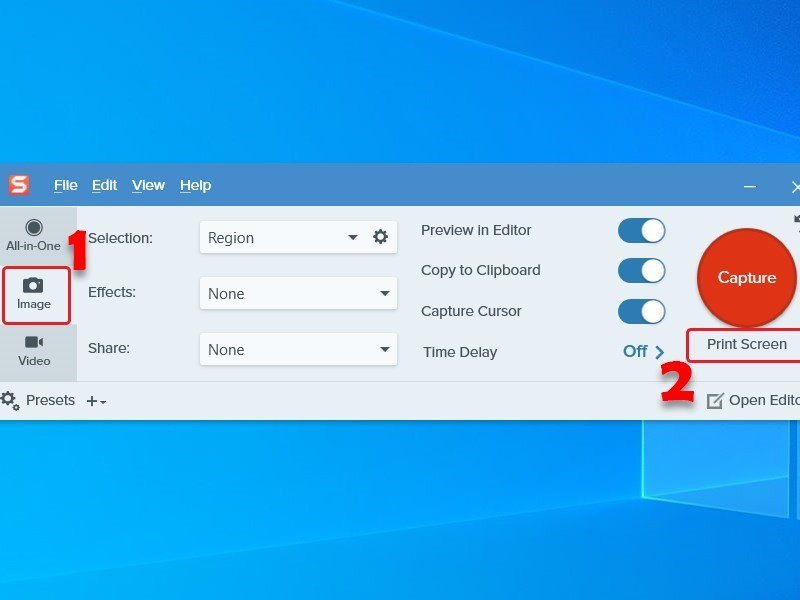This screenshot has width=800, height=600.
Task: Switch to Image capture mode
Action: click(x=36, y=294)
